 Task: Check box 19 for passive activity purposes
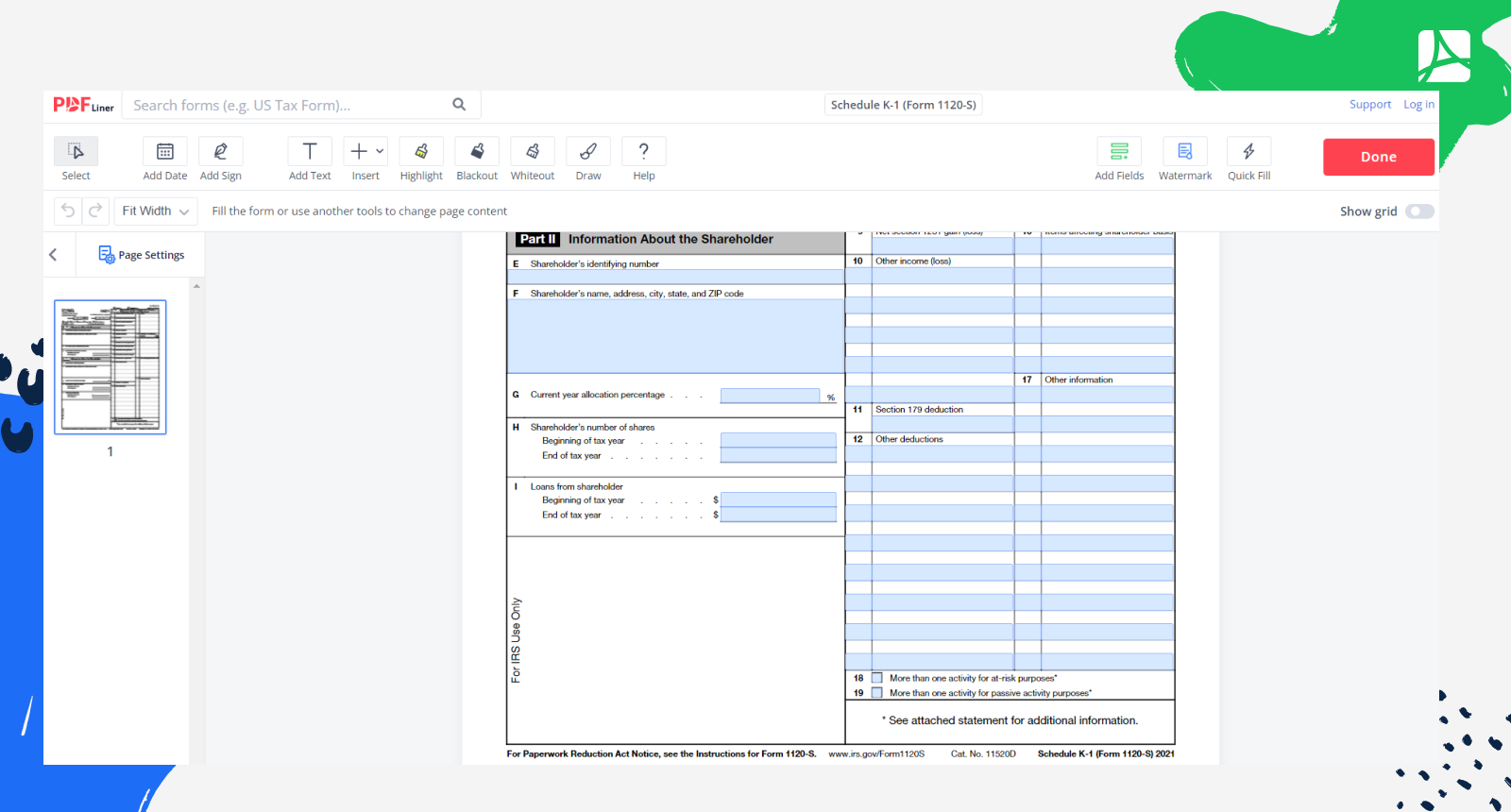877,693
